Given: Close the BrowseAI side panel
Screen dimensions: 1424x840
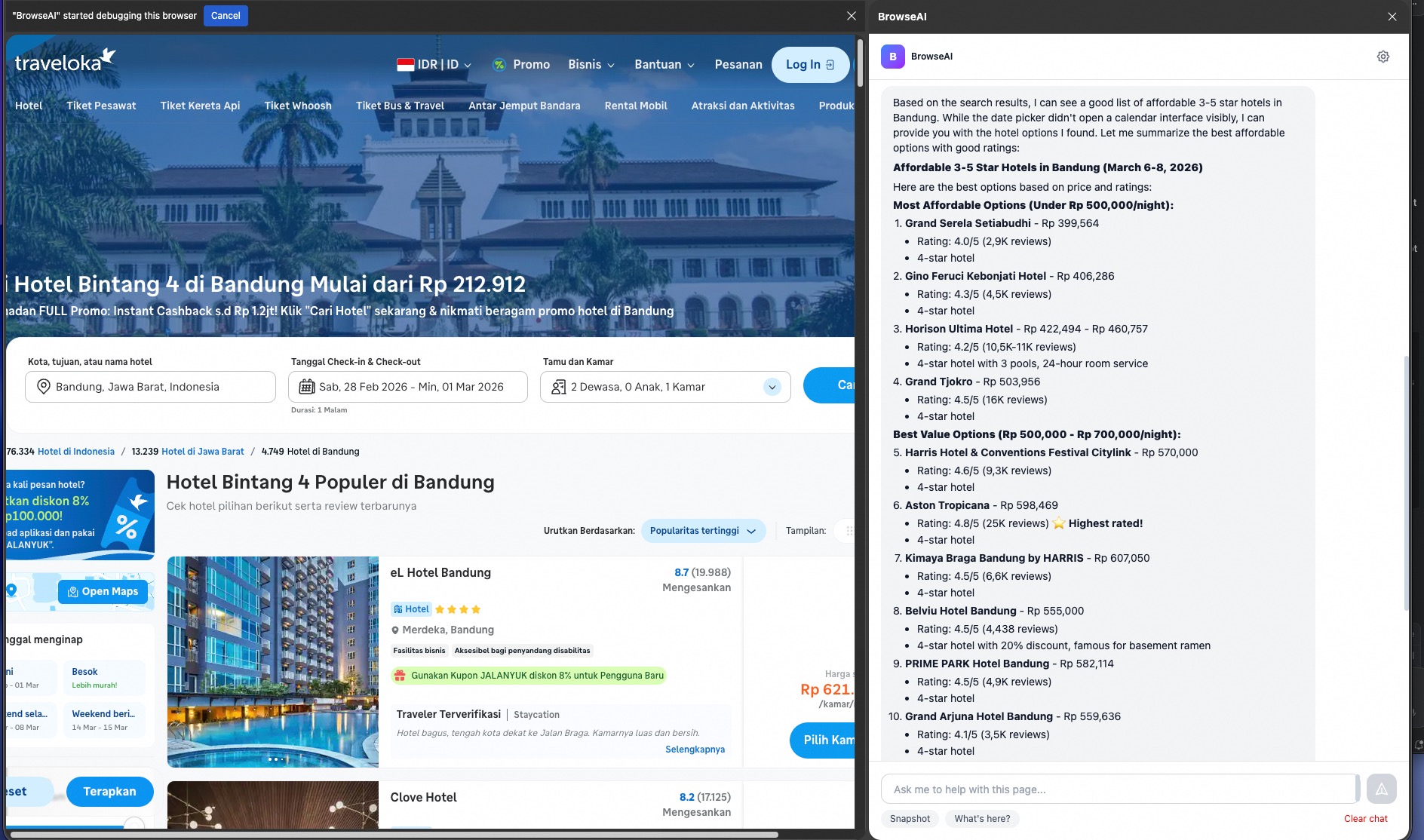Looking at the screenshot, I should click(1392, 17).
